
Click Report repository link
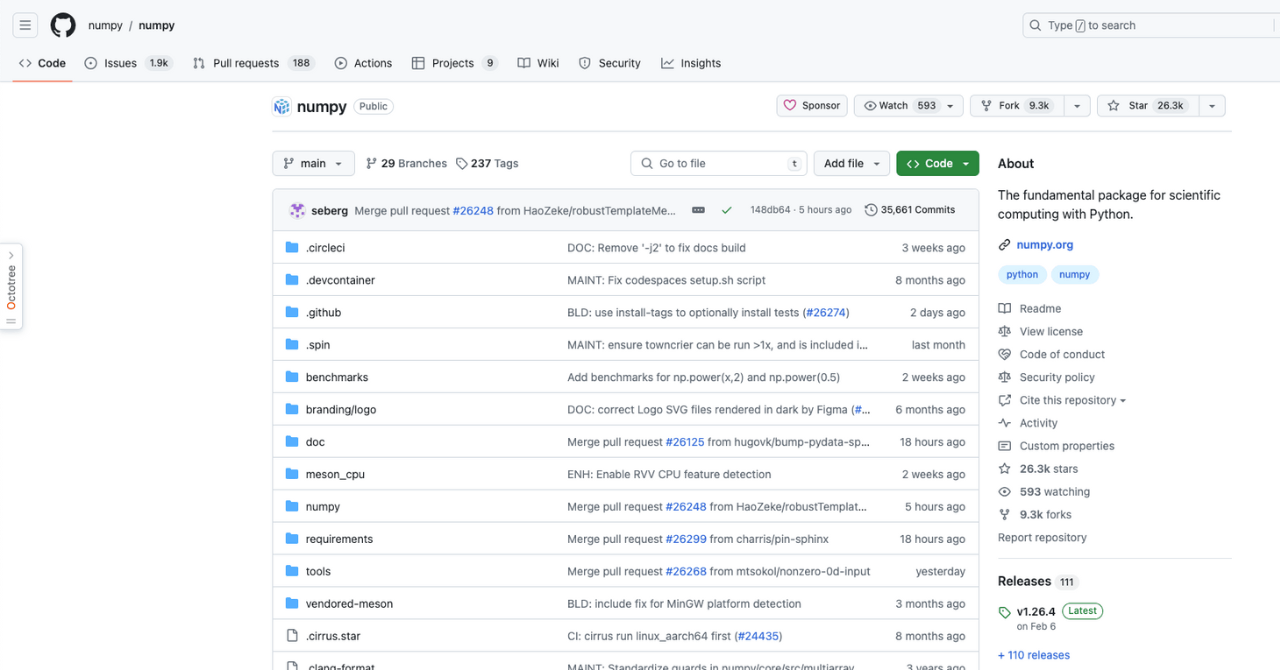pos(1042,538)
